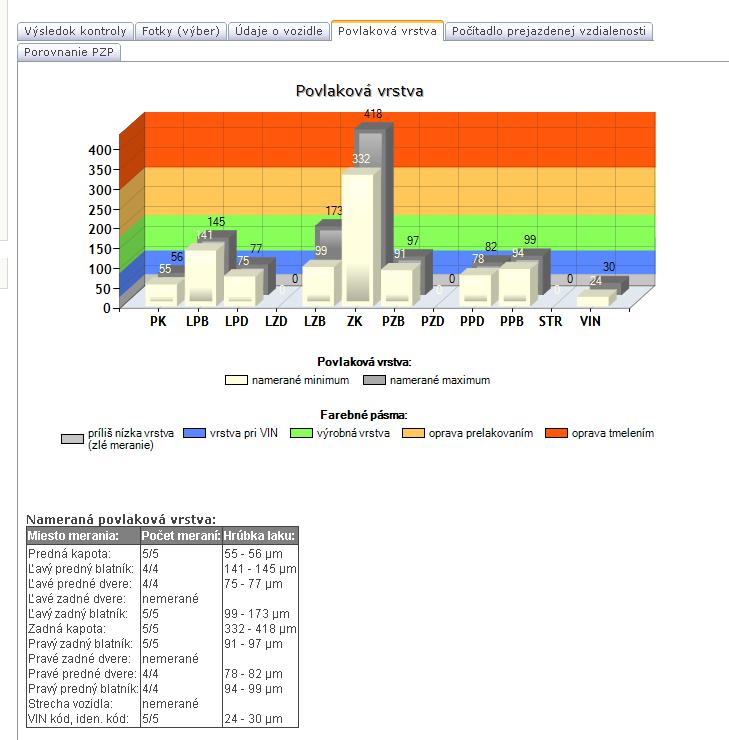Click the Farebné pásma legend heading

364,415
